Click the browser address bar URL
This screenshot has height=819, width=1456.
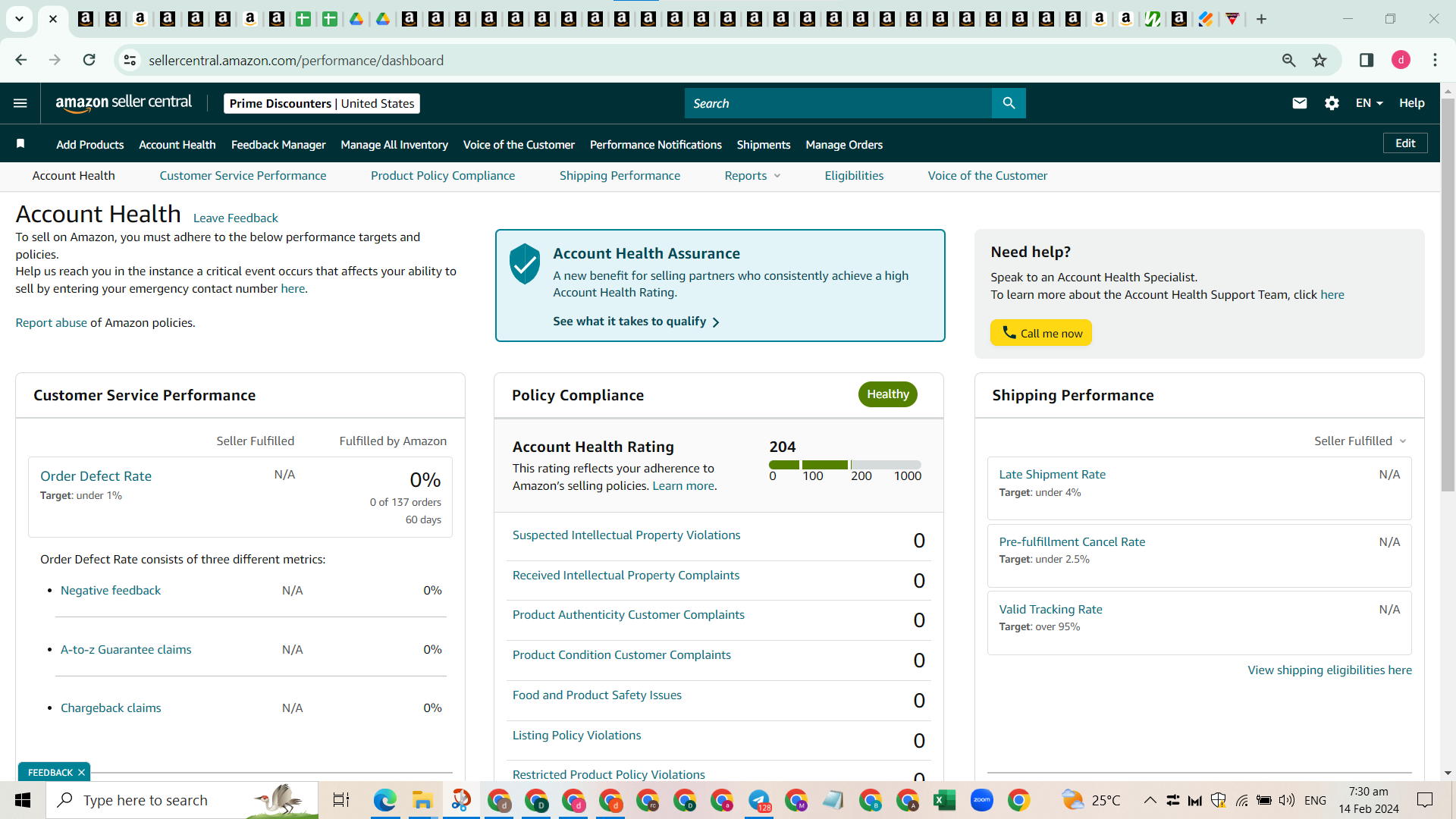click(296, 61)
